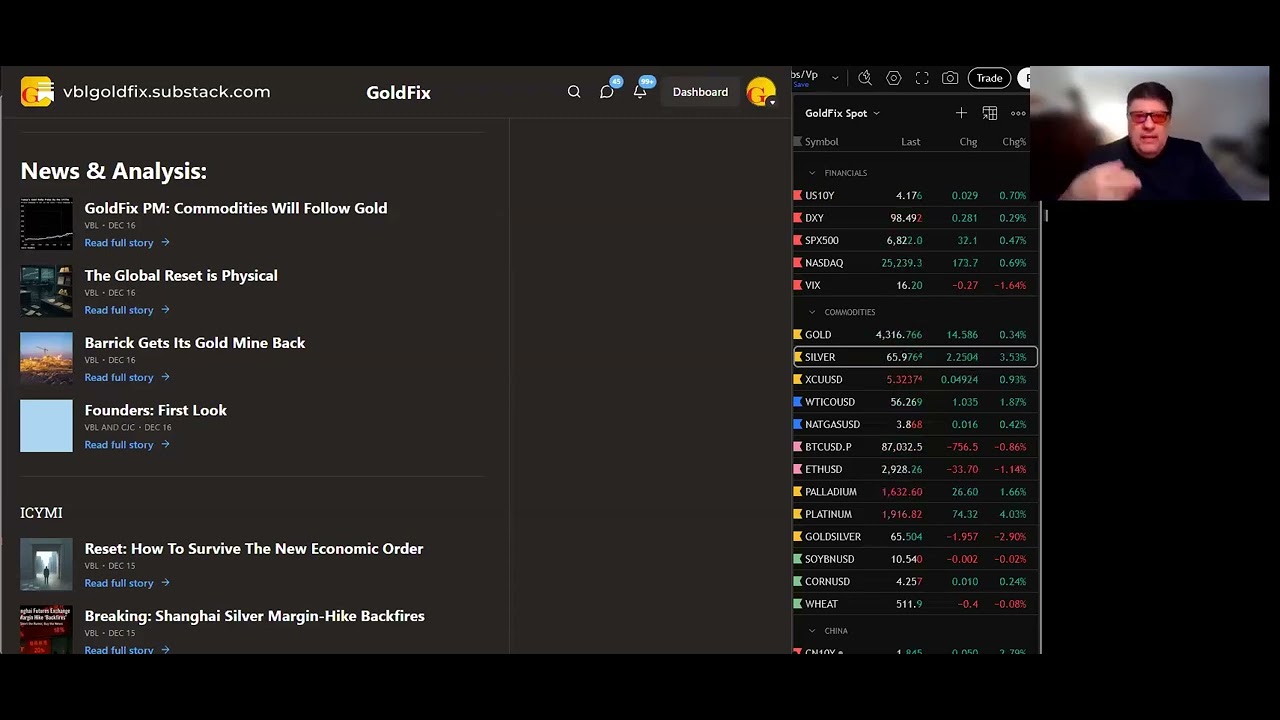Collapse the FINANCIALS watchlist section
This screenshot has height=720, width=1280.
click(812, 173)
